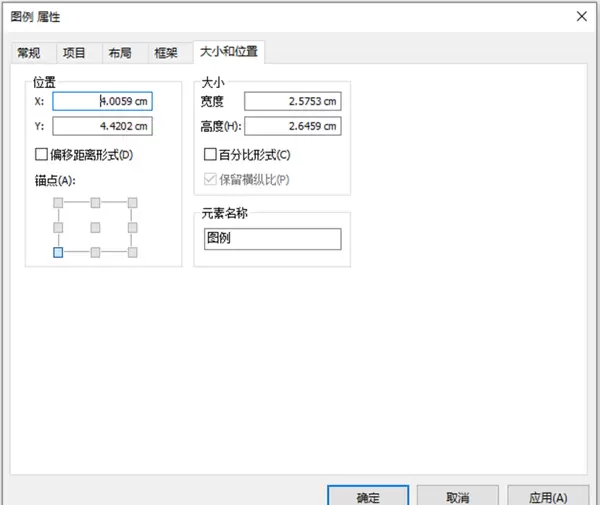Open the 项目 tab
This screenshot has width=600, height=505.
tap(74, 53)
